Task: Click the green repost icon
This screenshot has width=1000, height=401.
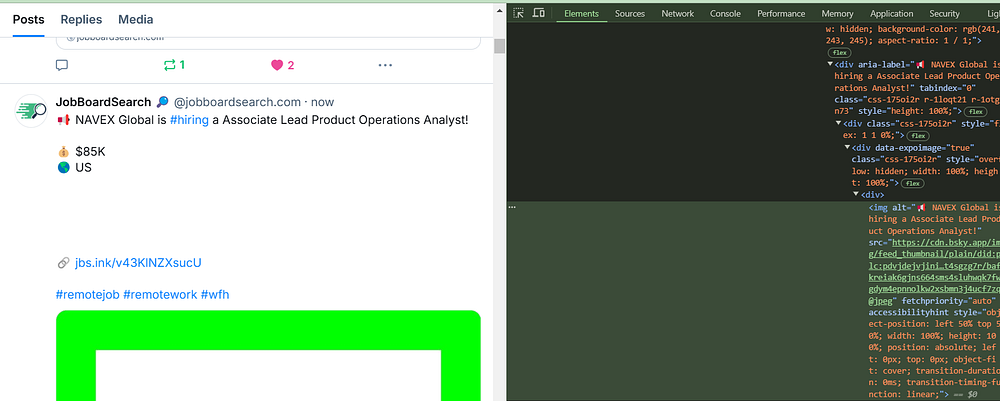Action: (x=169, y=64)
